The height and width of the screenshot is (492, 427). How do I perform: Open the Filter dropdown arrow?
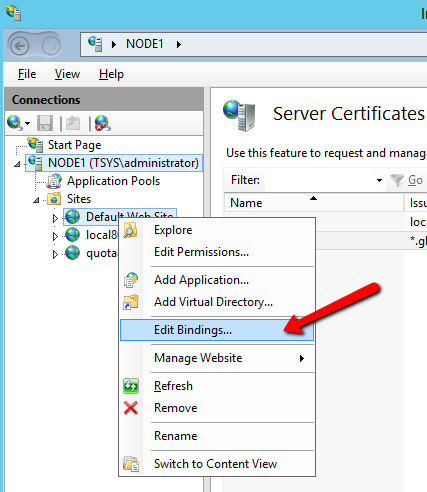click(x=379, y=180)
